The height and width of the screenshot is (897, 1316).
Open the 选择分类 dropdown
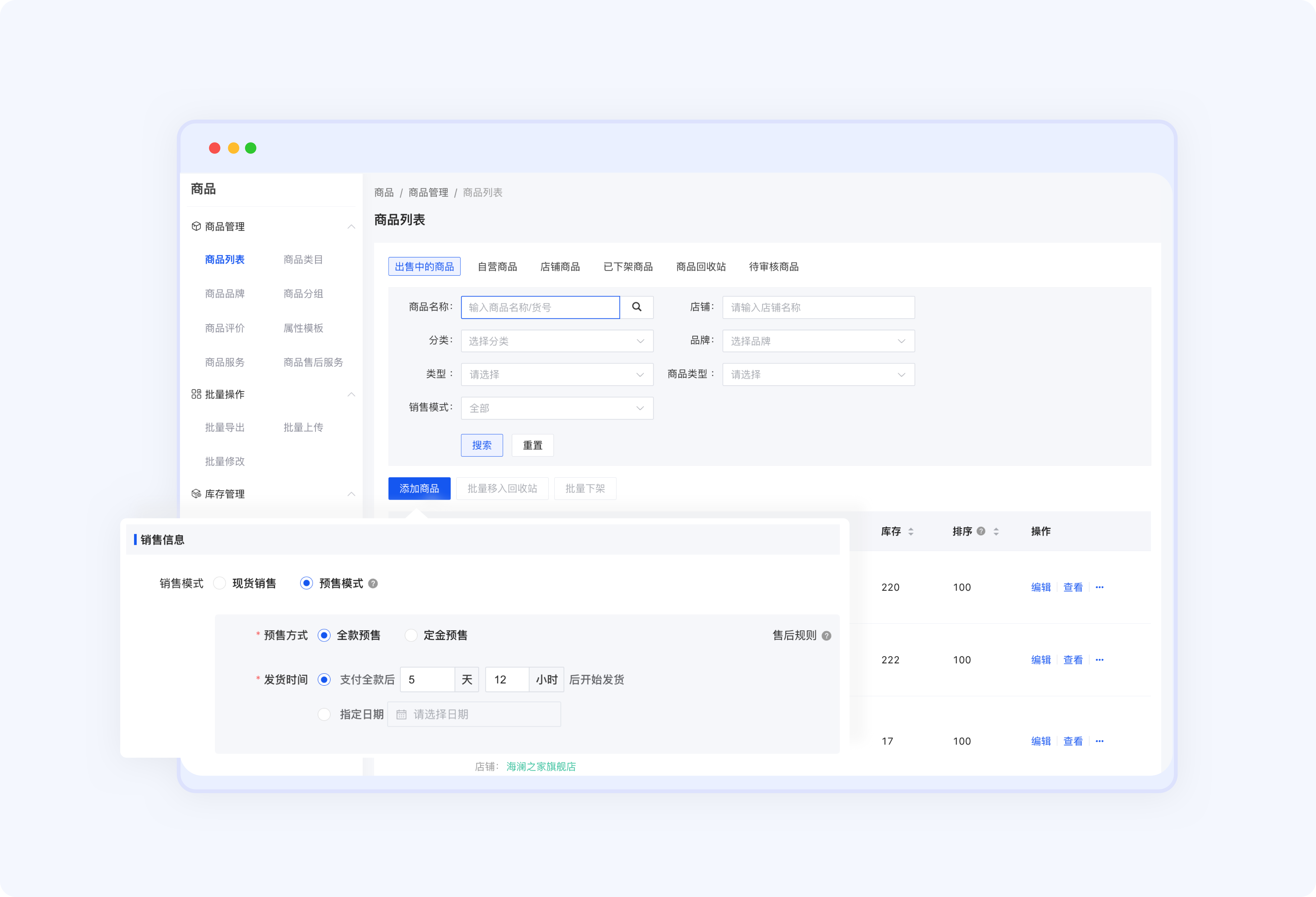tap(557, 341)
